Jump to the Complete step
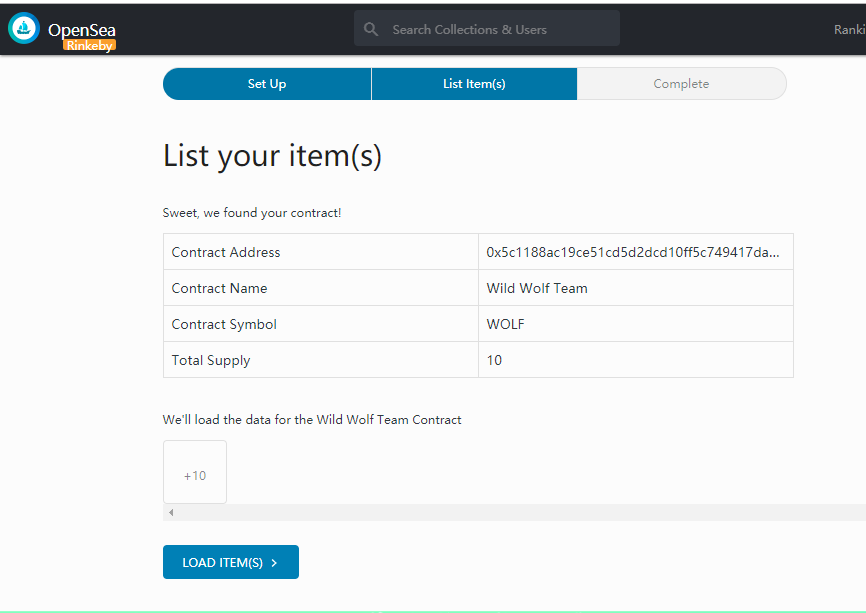The image size is (866, 613). (x=681, y=84)
